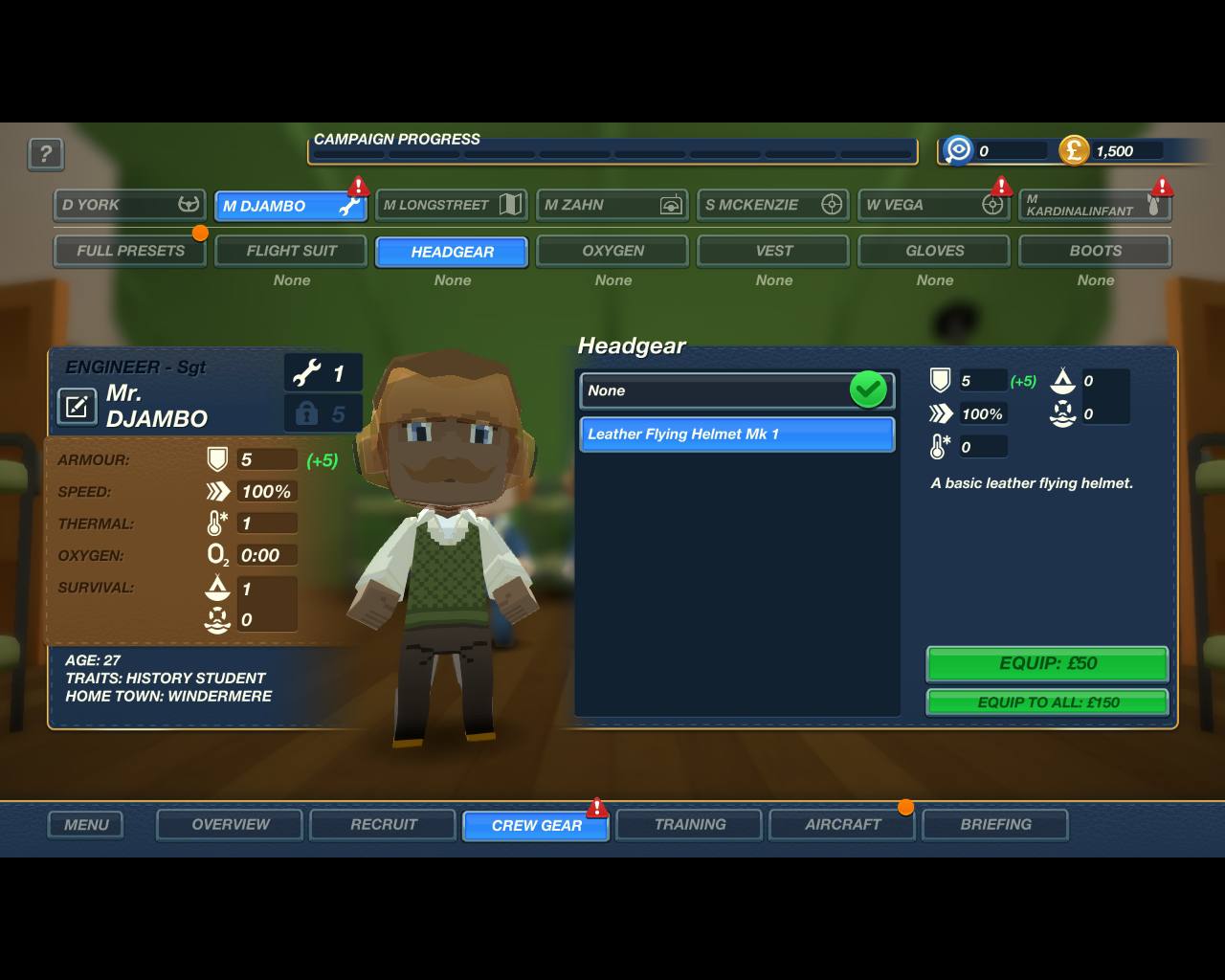
Task: Open the Full Presets category
Action: click(130, 251)
